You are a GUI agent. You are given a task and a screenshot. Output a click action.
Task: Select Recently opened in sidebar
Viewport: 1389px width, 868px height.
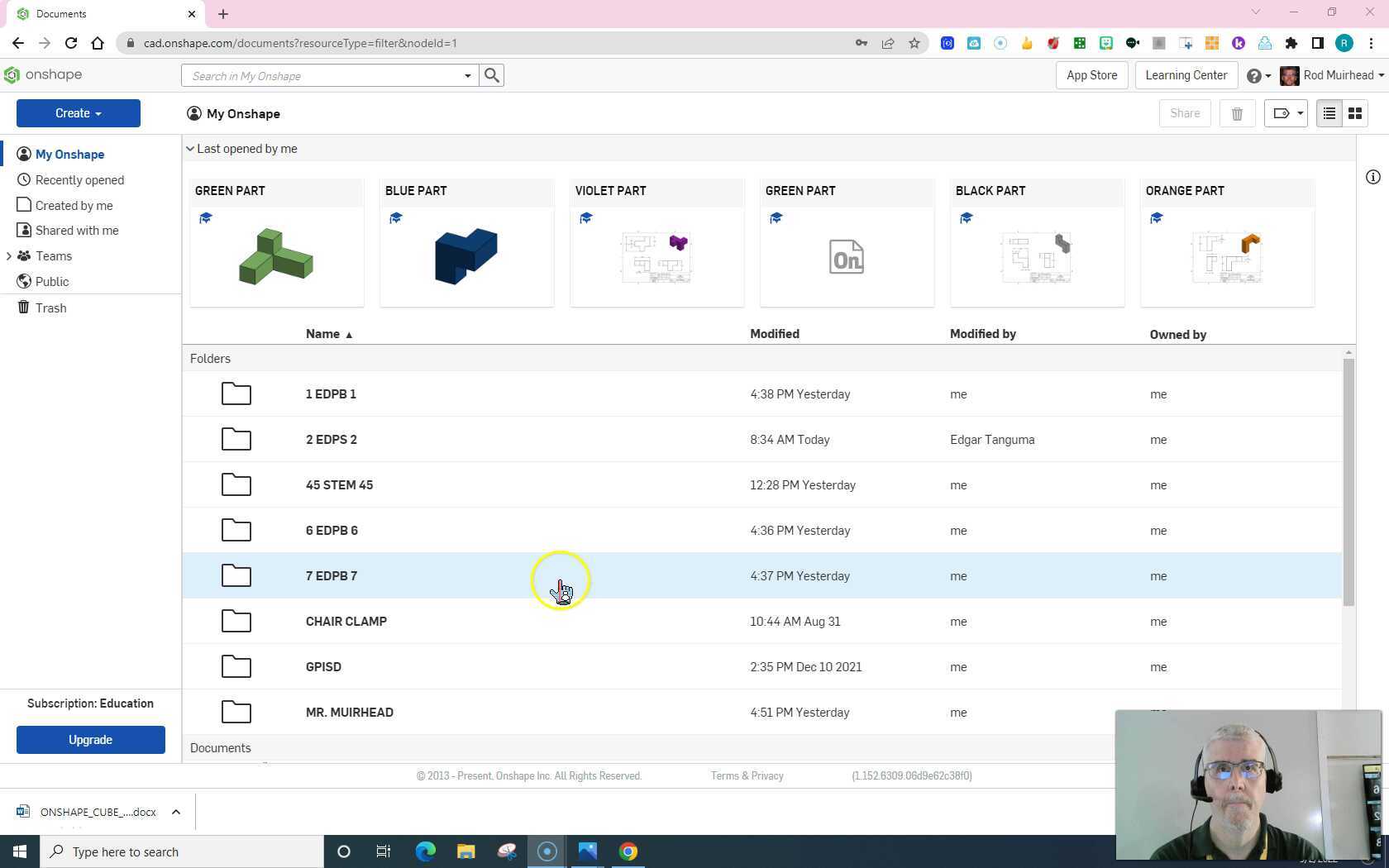coord(79,180)
